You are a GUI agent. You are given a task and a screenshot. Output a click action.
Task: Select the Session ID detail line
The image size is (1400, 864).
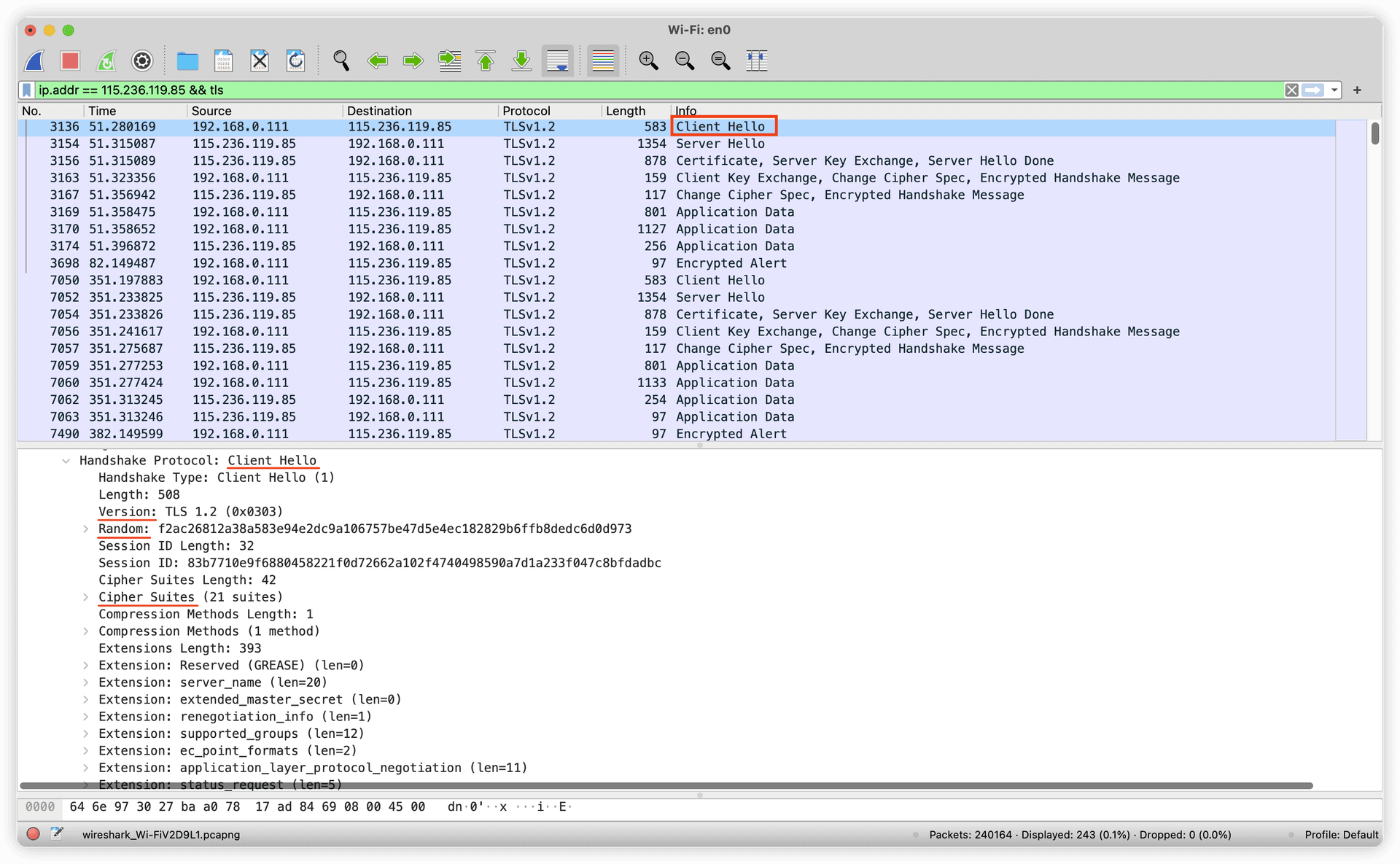(380, 563)
